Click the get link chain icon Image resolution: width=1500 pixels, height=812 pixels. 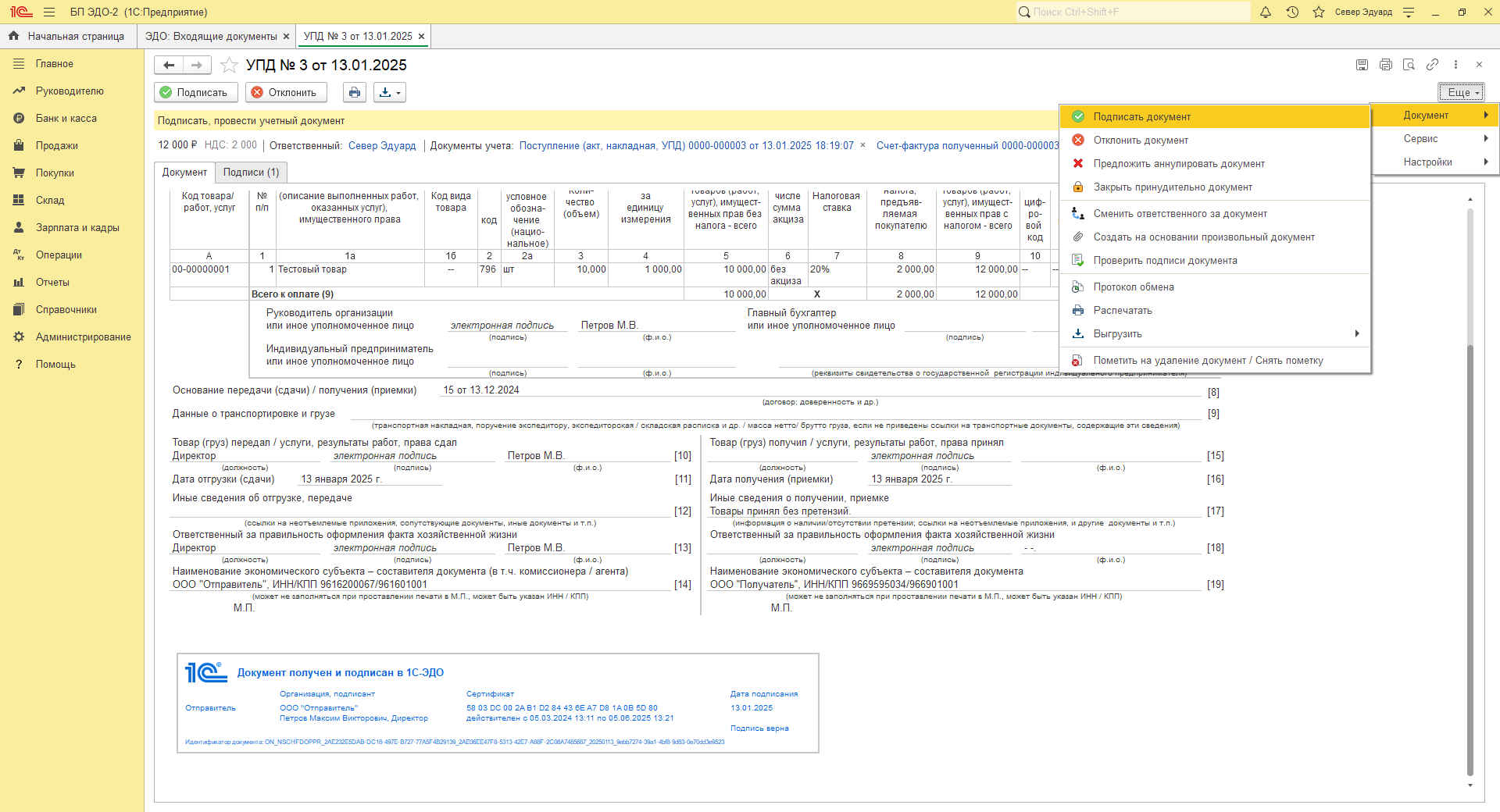[x=1432, y=65]
